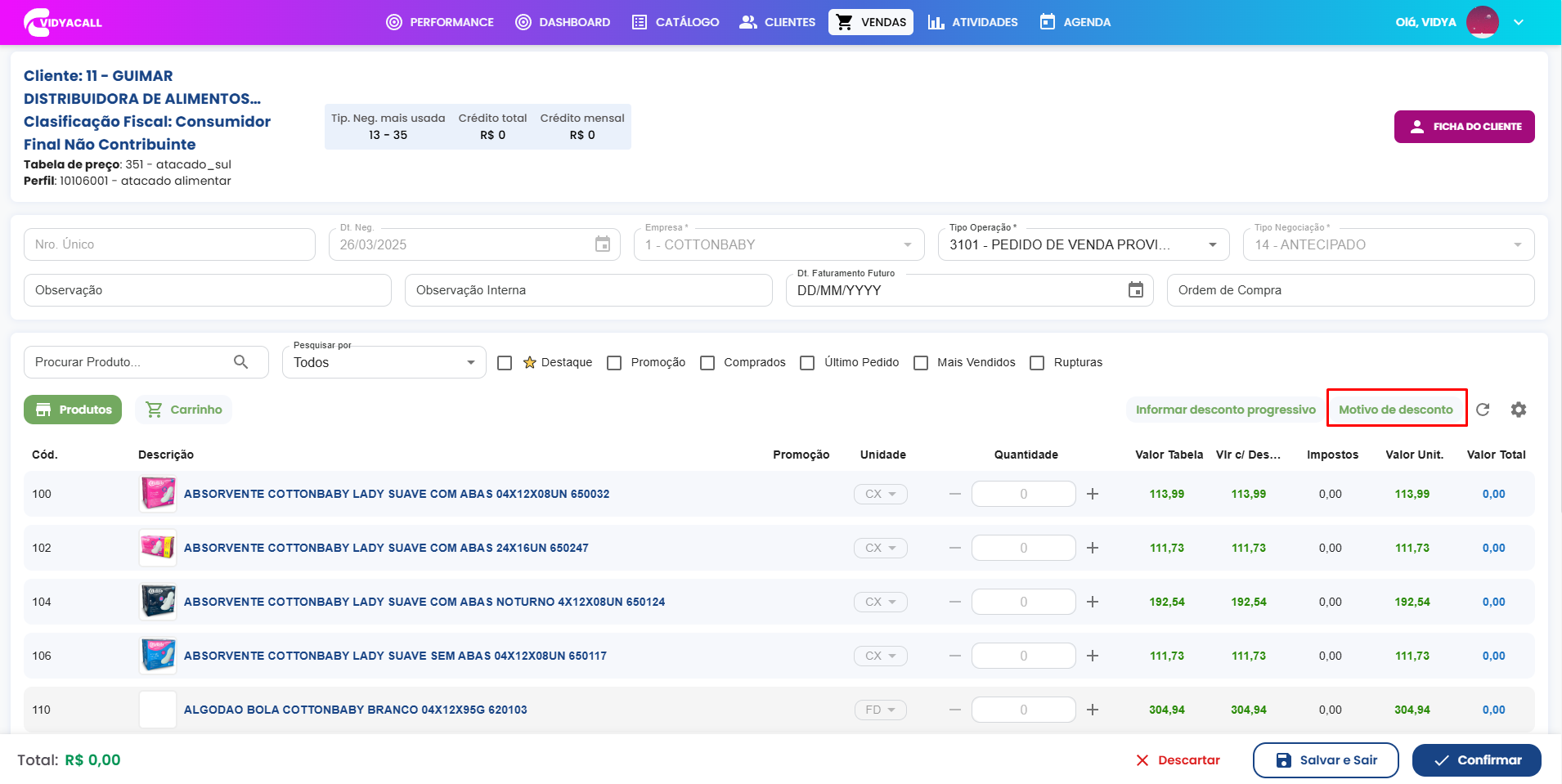Click the Nro. Único field
This screenshot has width=1562, height=784.
coord(169,244)
